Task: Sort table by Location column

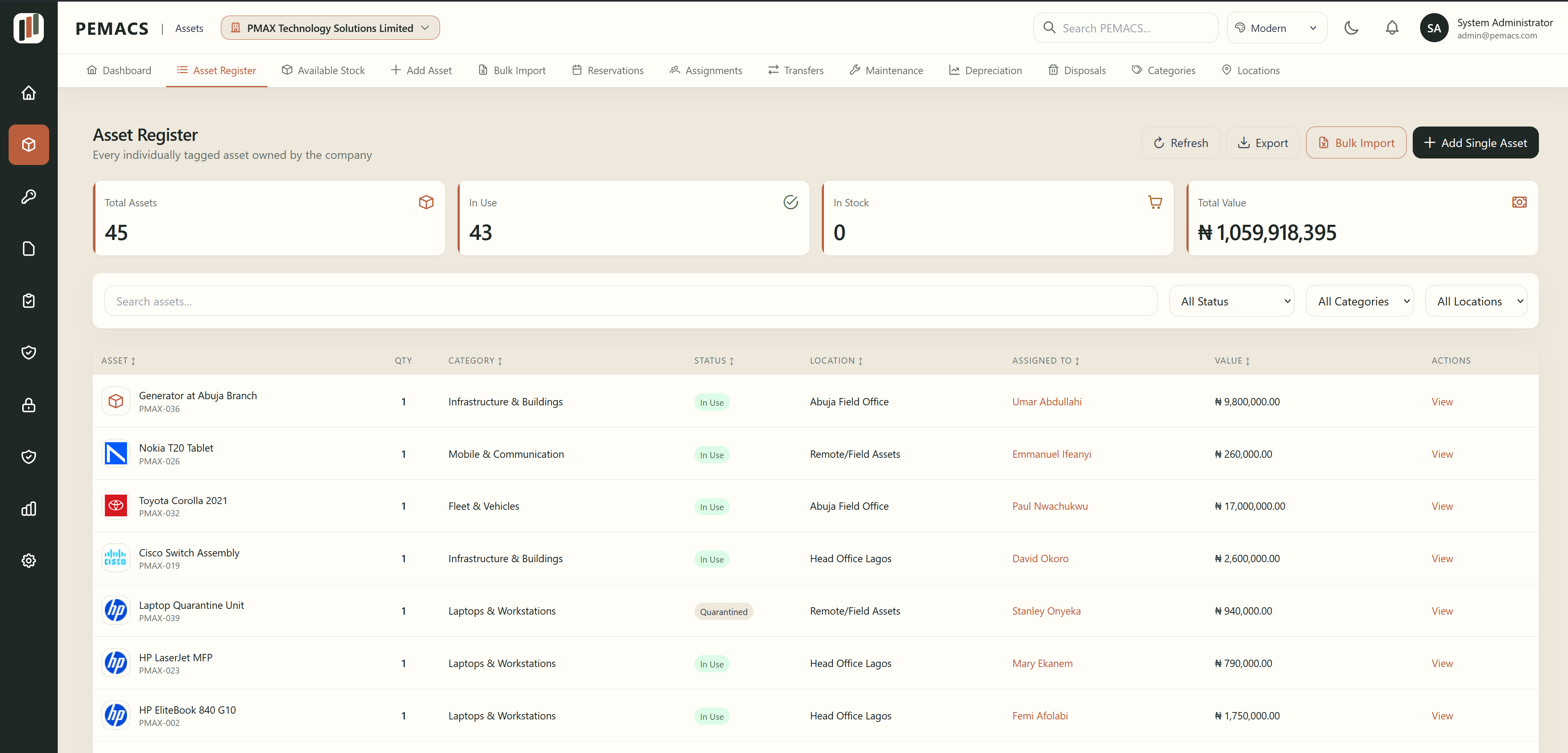Action: tap(836, 361)
